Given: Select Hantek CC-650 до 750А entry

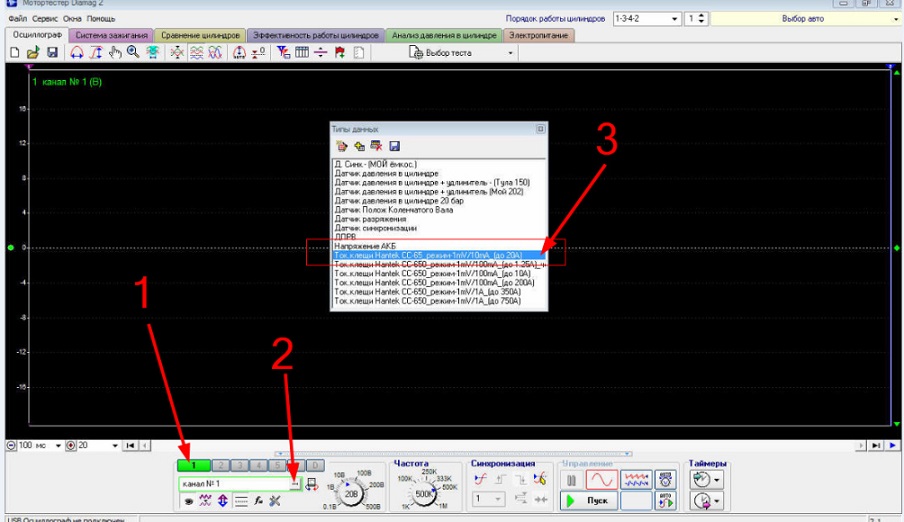Looking at the screenshot, I should tap(427, 301).
